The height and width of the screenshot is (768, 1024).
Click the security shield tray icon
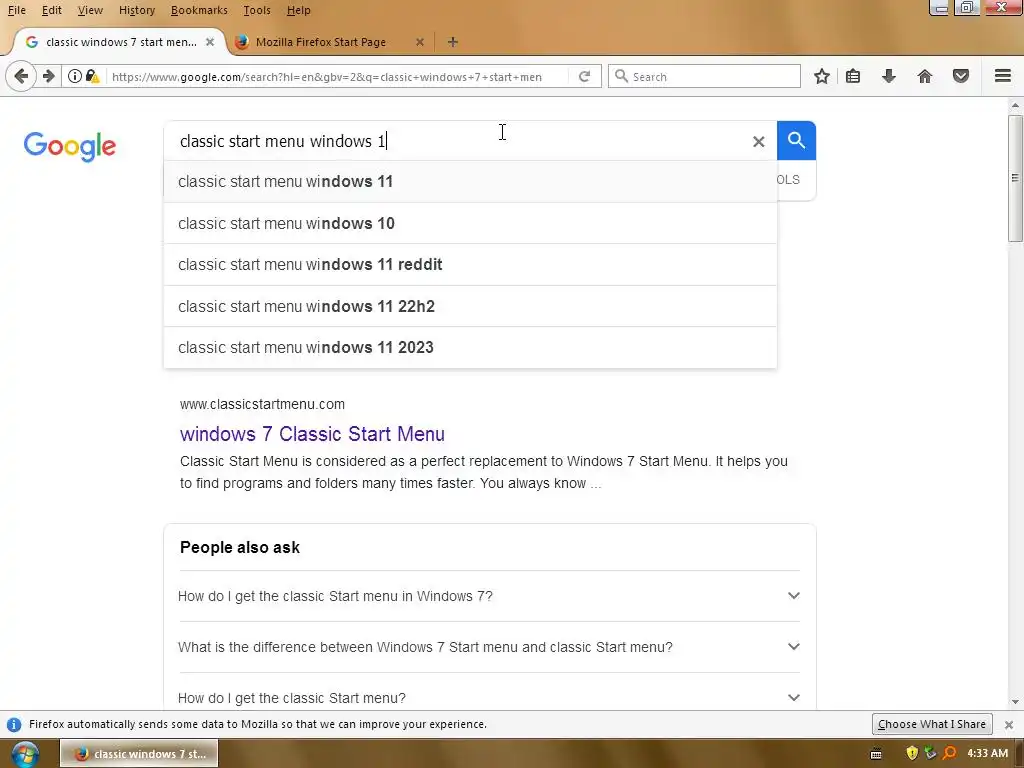tap(912, 754)
